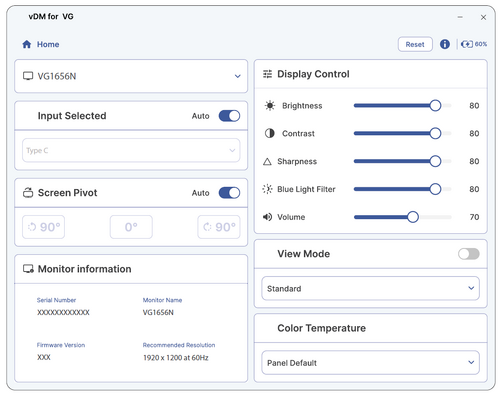
Task: Click the vDM for VG title
Action: 51,16
